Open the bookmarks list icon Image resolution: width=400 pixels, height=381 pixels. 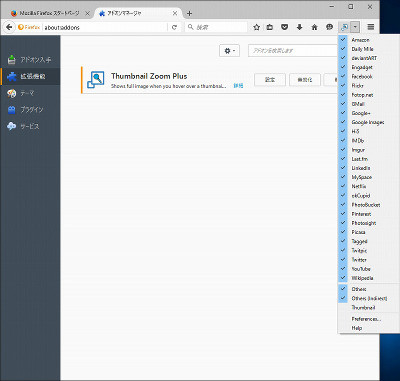tap(270, 27)
